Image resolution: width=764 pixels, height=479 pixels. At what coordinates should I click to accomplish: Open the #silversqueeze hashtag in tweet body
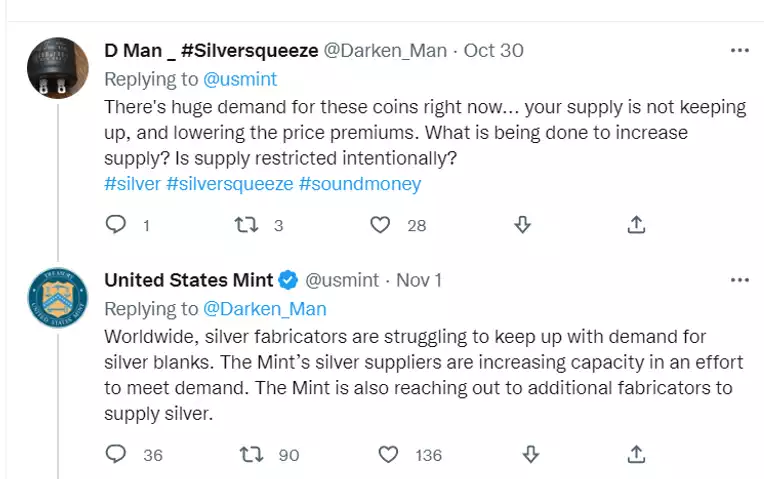[x=229, y=184]
